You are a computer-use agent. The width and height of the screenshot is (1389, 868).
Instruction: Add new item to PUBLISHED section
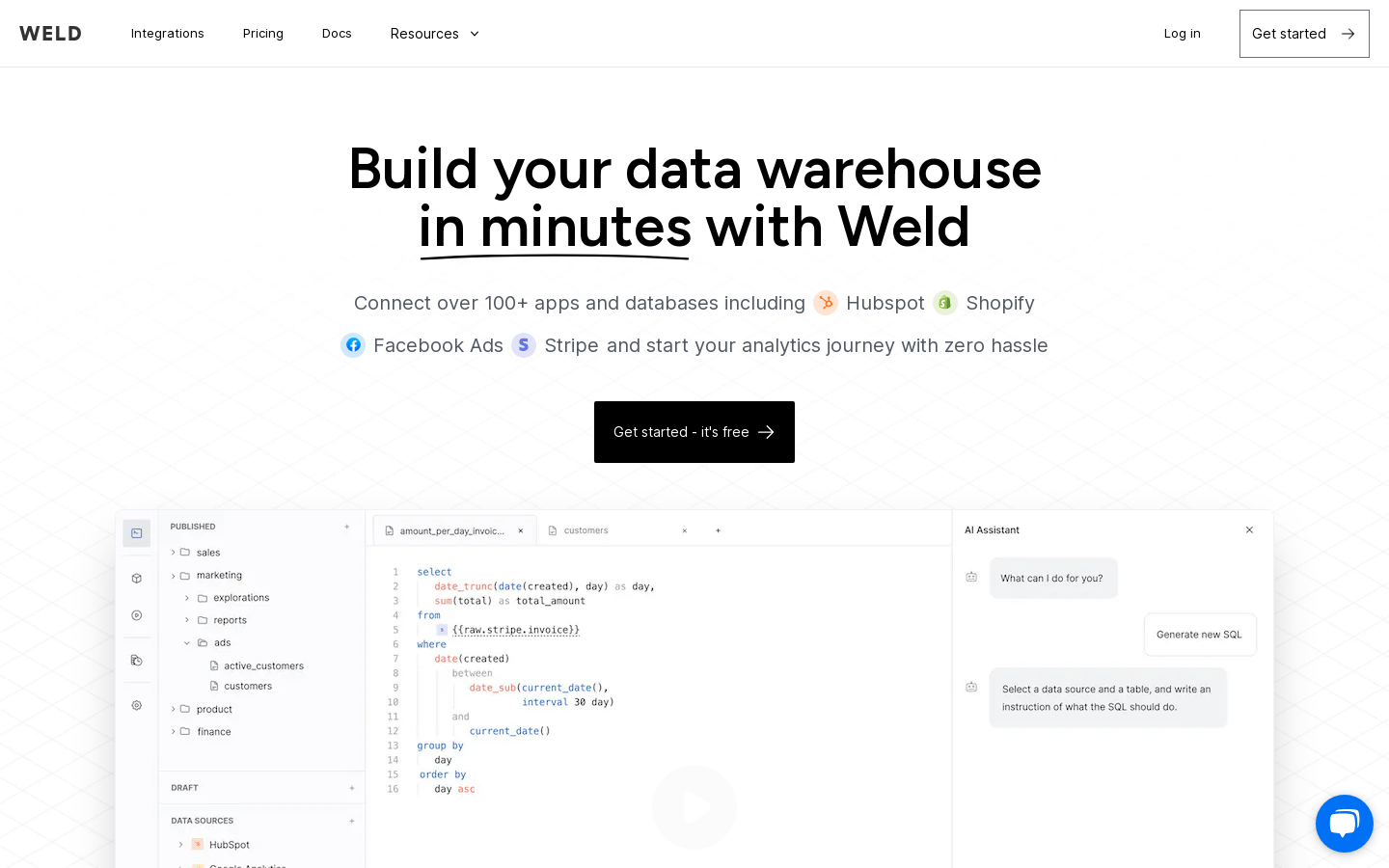click(347, 527)
